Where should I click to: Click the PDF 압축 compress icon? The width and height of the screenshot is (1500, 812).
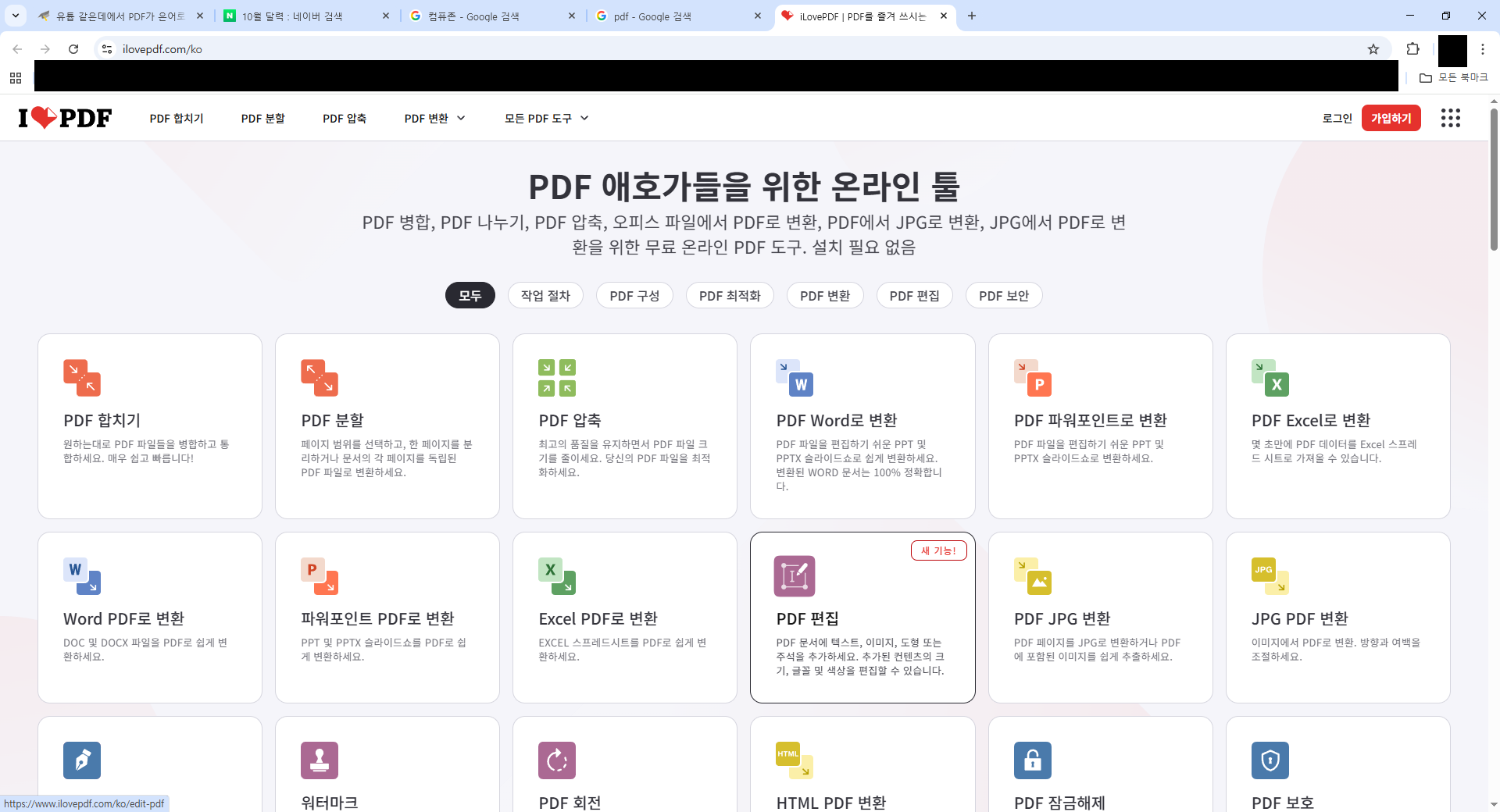557,378
